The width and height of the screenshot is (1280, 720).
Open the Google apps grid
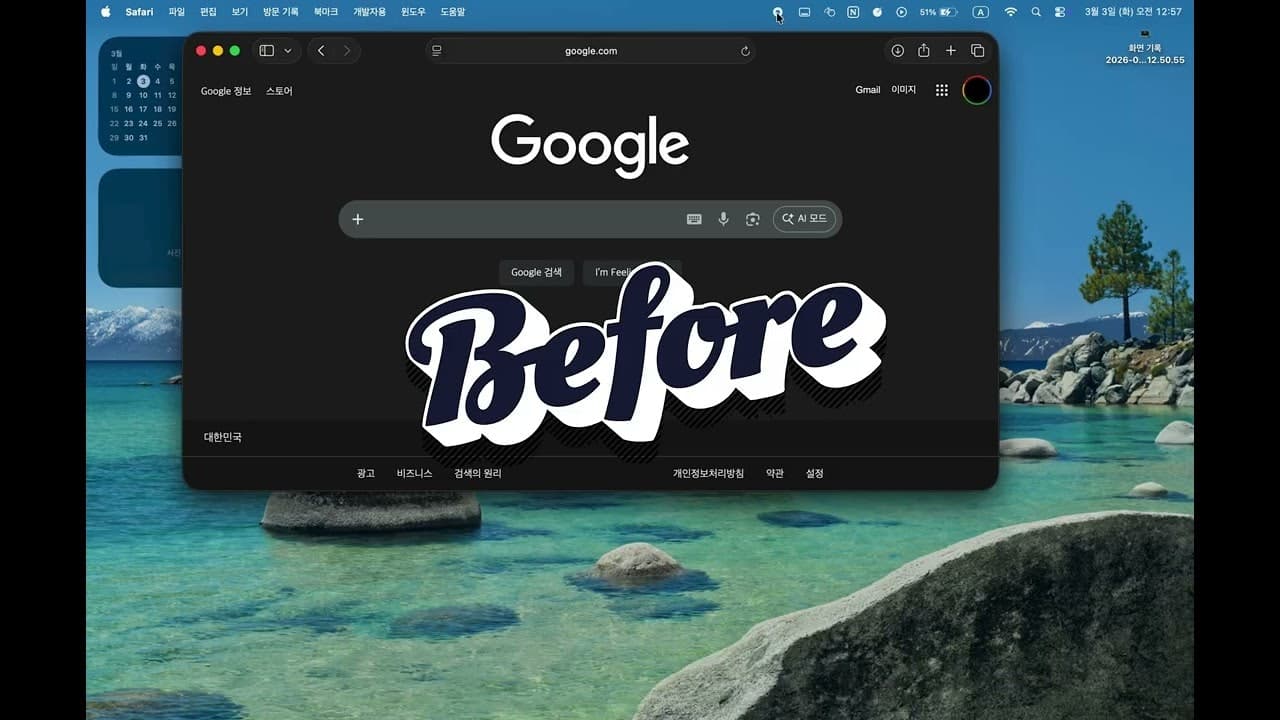coord(941,90)
